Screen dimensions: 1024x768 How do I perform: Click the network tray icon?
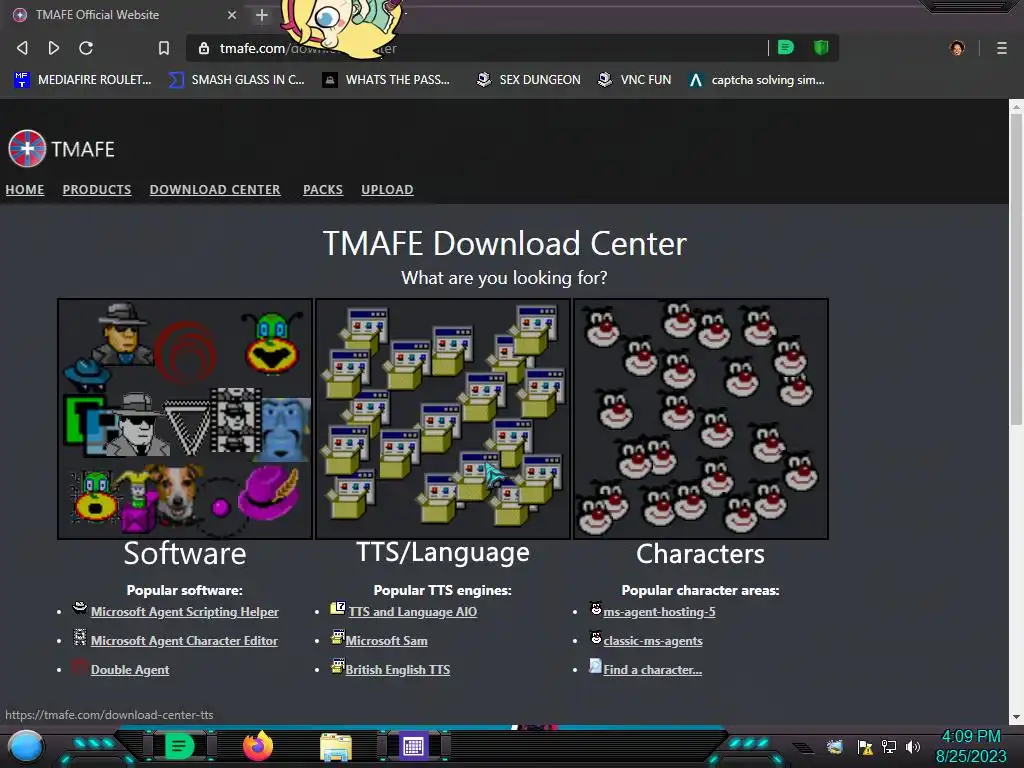888,746
